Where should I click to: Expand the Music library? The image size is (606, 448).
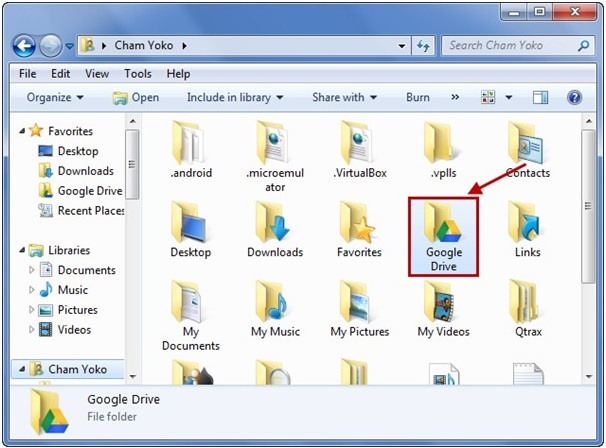coord(32,290)
